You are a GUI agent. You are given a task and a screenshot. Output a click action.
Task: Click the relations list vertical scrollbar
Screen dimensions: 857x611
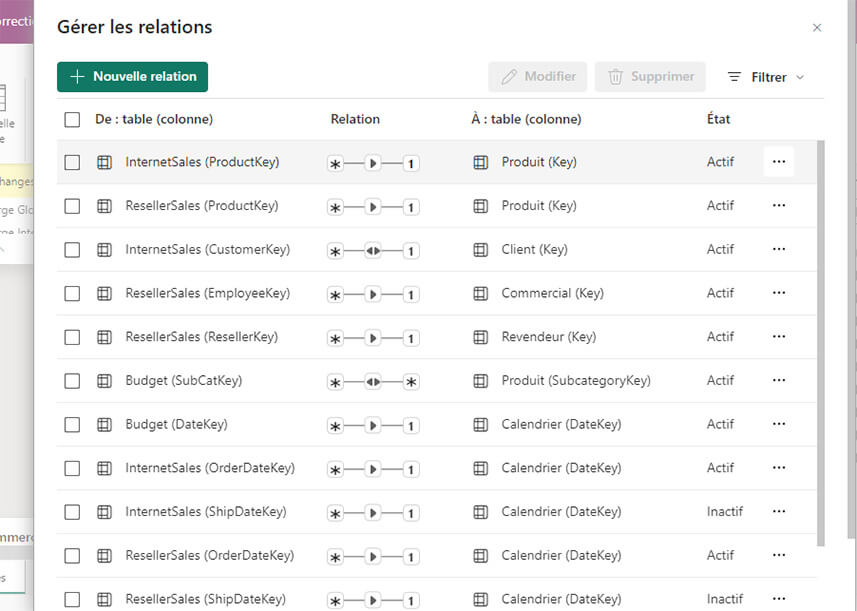tap(820, 343)
